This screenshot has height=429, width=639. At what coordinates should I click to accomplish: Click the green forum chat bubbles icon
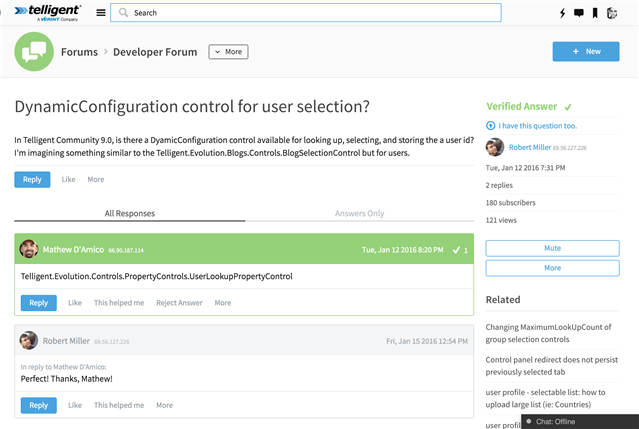coord(34,52)
